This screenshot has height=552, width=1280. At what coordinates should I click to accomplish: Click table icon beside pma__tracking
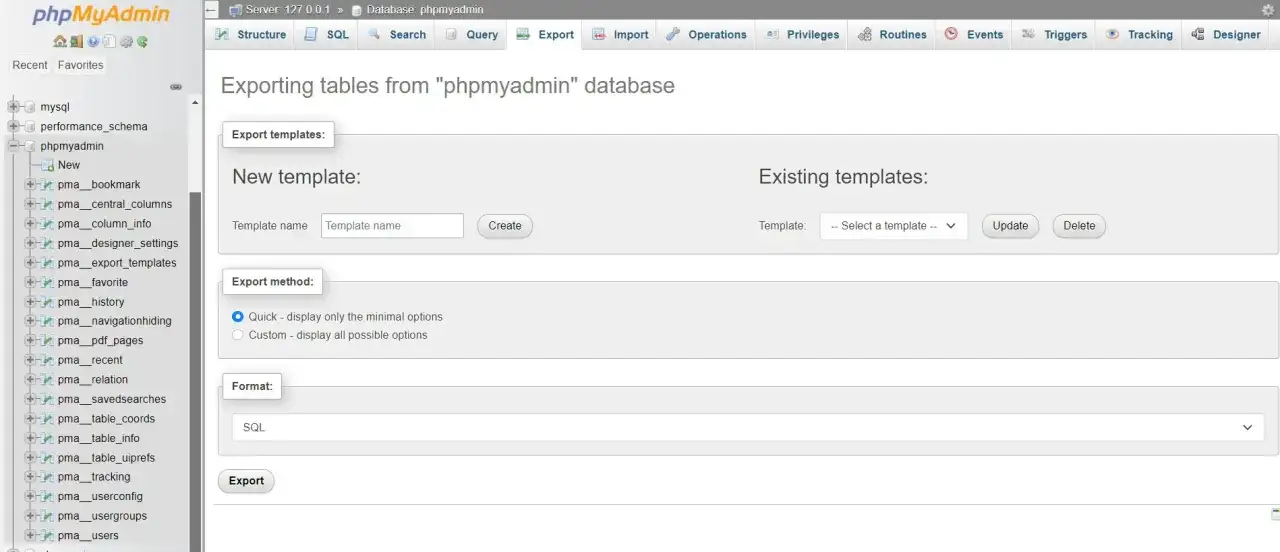pos(47,477)
